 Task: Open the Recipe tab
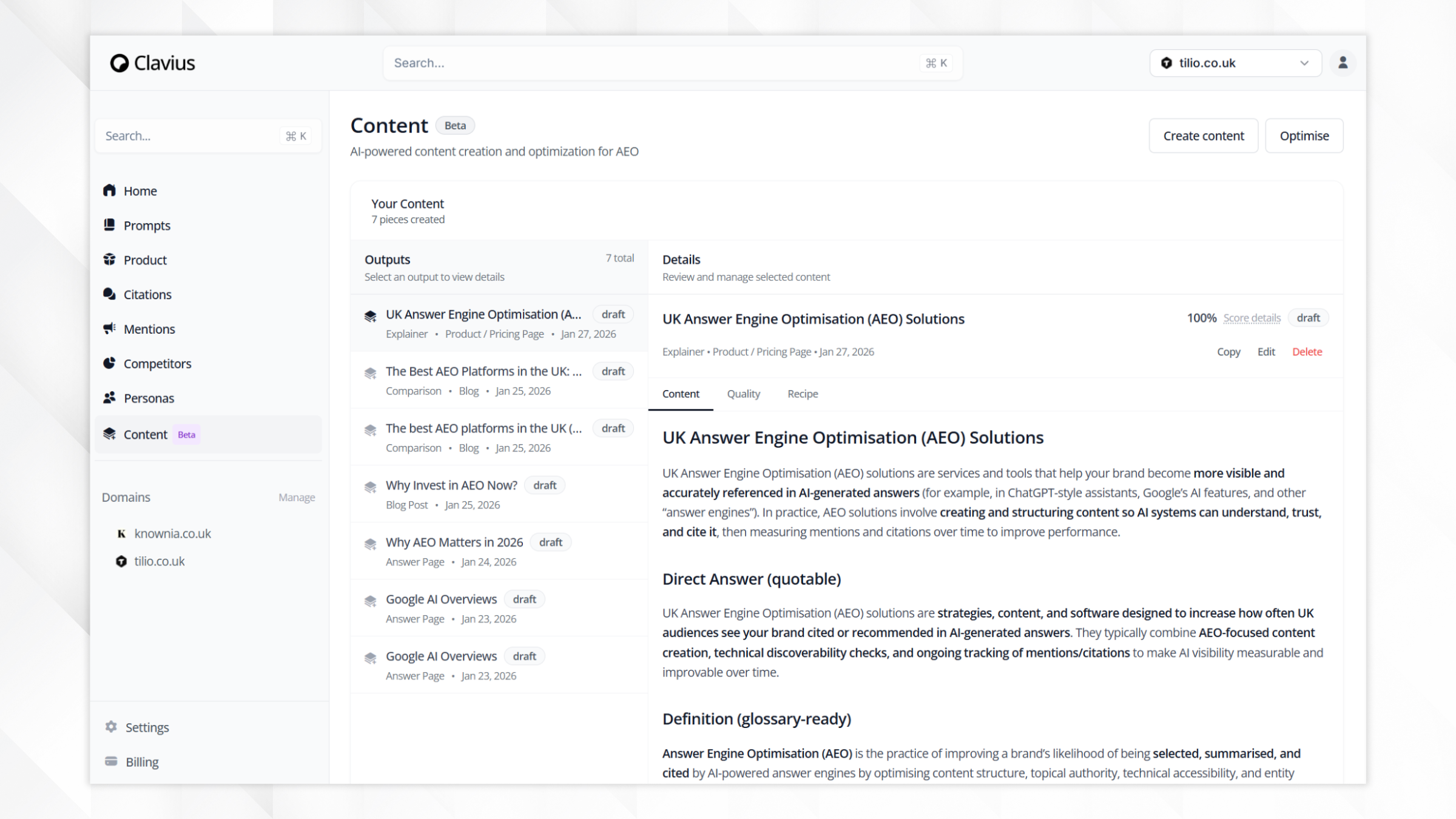point(803,394)
